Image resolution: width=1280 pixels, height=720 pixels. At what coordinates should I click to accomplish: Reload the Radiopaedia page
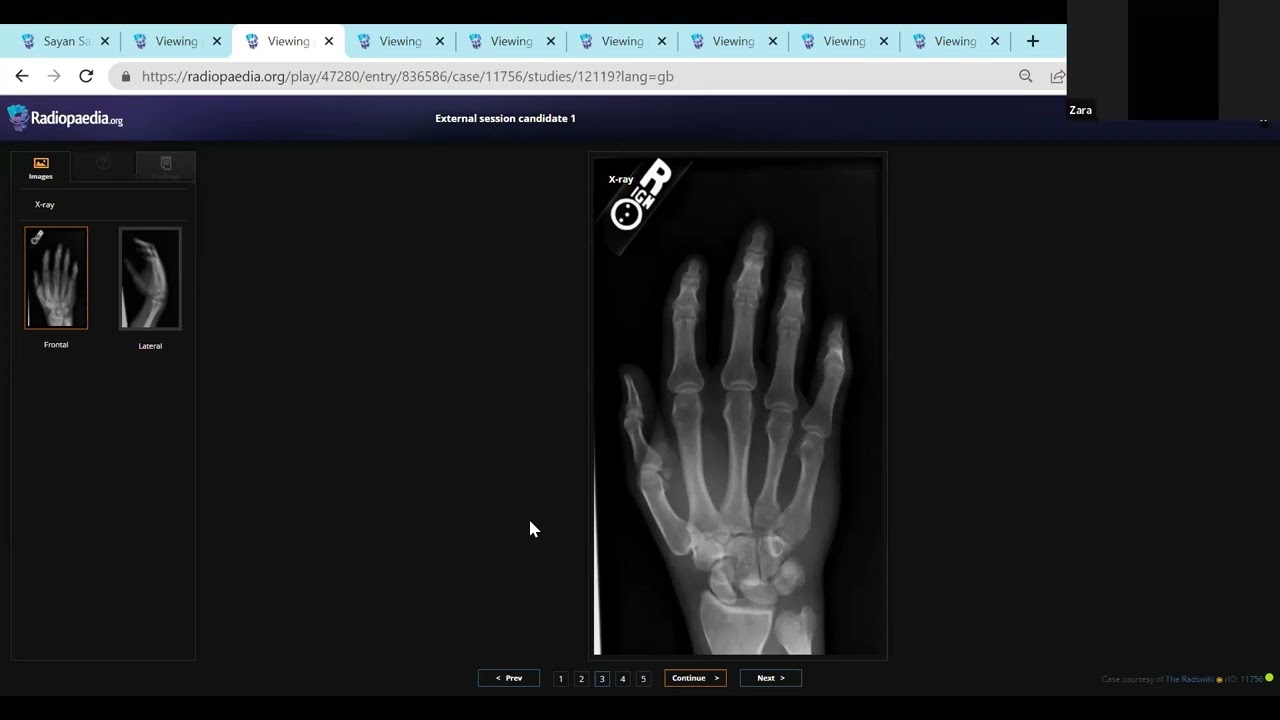(x=86, y=76)
